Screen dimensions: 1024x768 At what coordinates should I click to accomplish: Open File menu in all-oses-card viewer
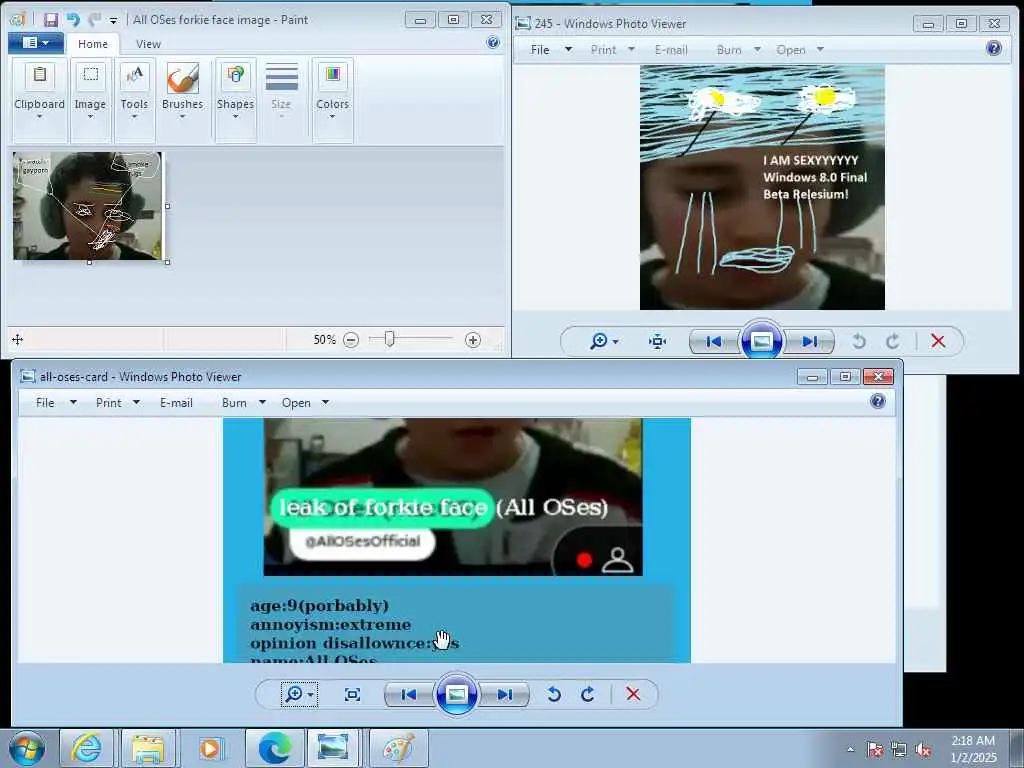56,403
